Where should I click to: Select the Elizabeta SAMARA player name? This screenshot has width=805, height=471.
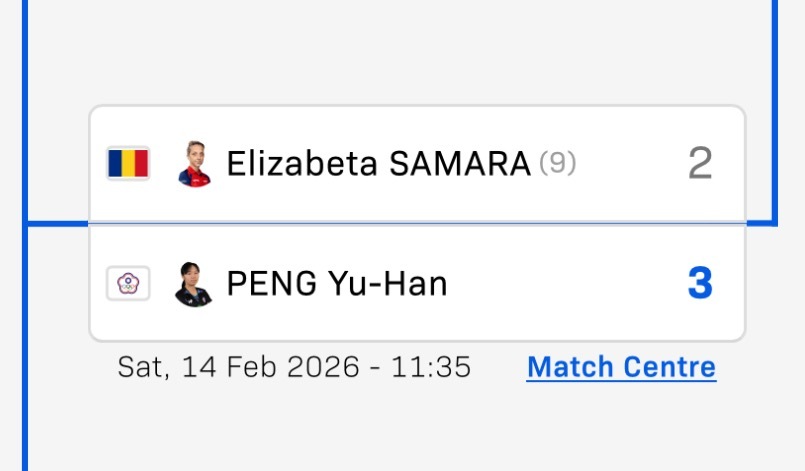(x=378, y=164)
